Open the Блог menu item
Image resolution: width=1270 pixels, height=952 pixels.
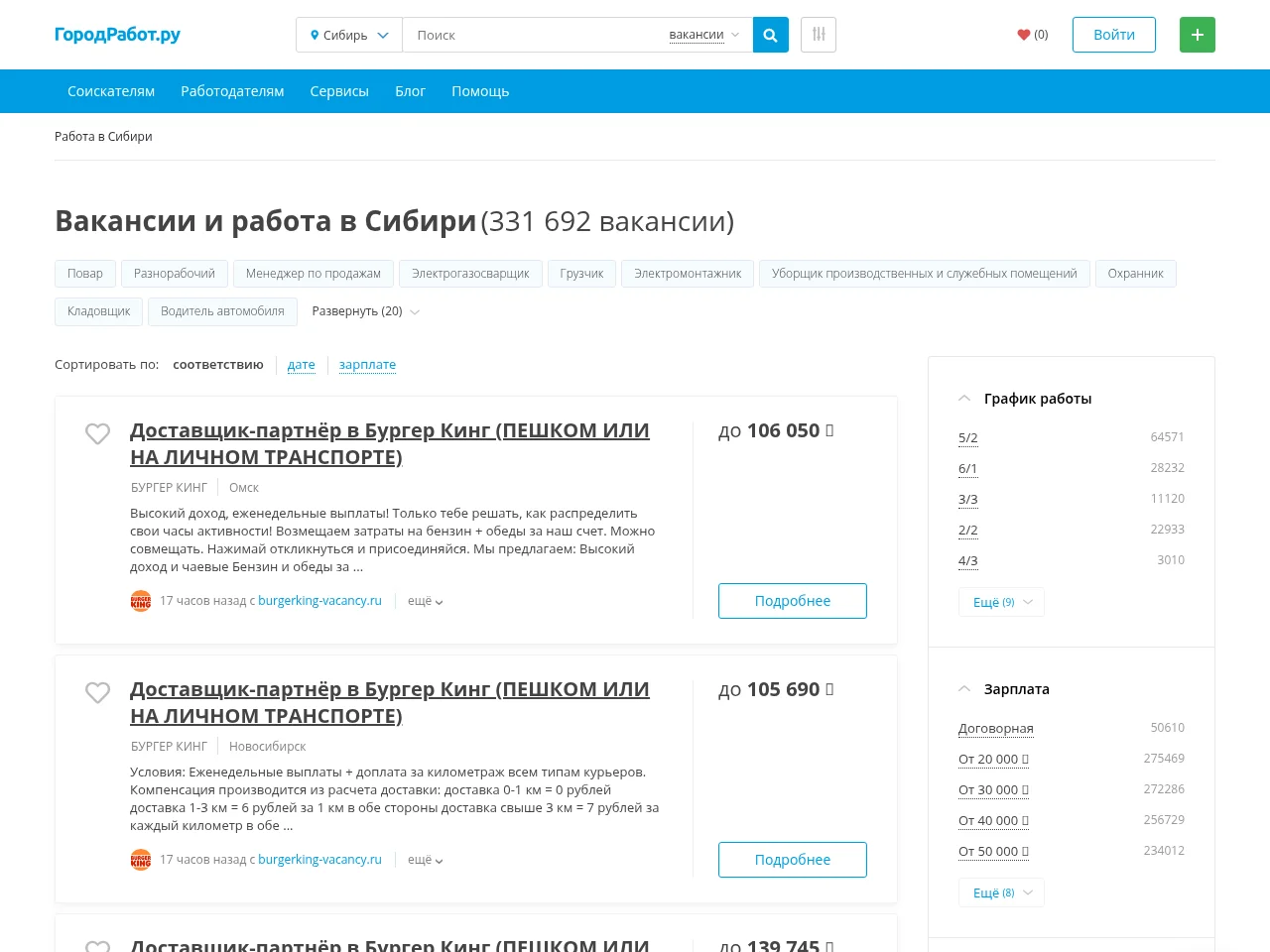click(410, 91)
